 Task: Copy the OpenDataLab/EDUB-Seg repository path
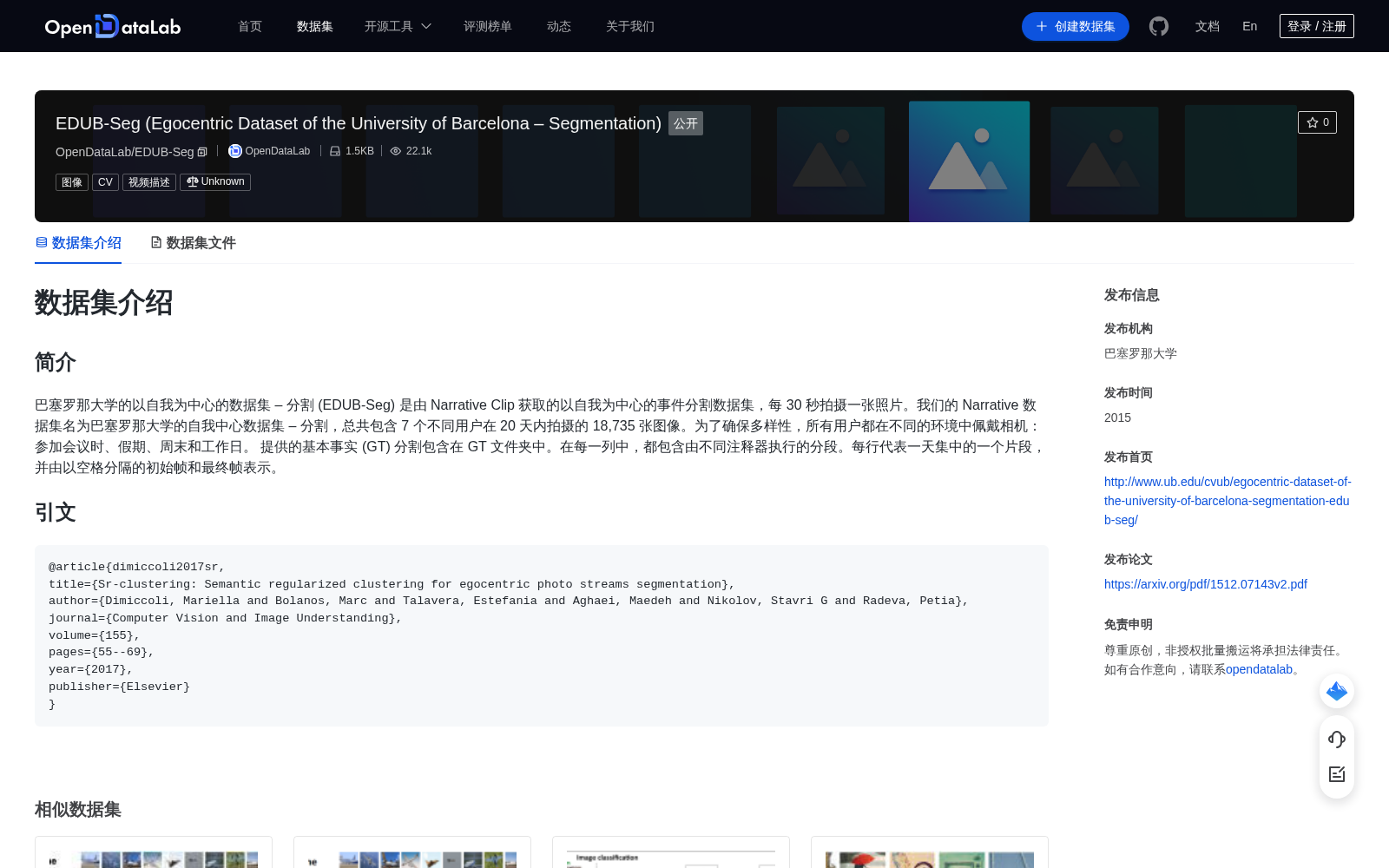pos(202,152)
